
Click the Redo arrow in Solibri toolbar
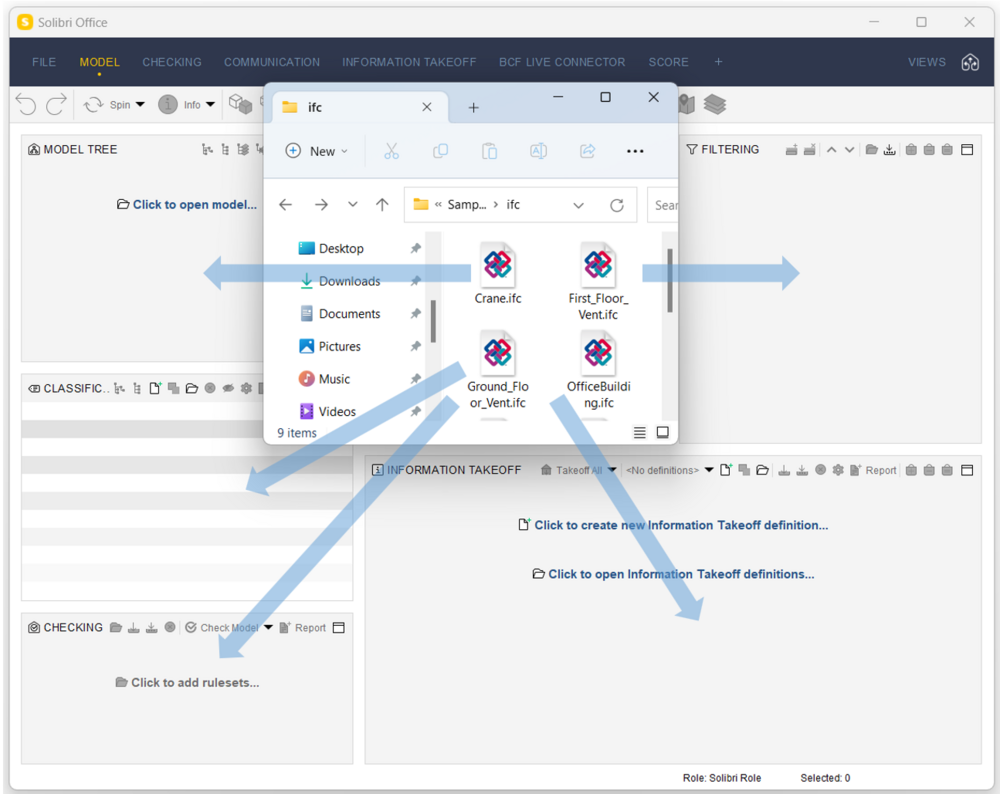pyautogui.click(x=57, y=104)
